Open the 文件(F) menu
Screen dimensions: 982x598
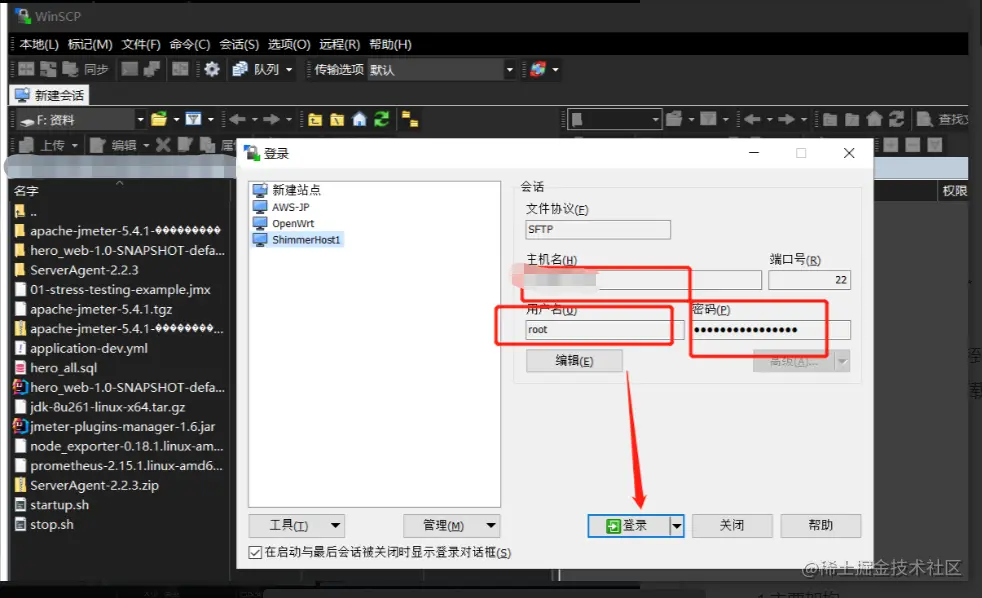(x=141, y=44)
